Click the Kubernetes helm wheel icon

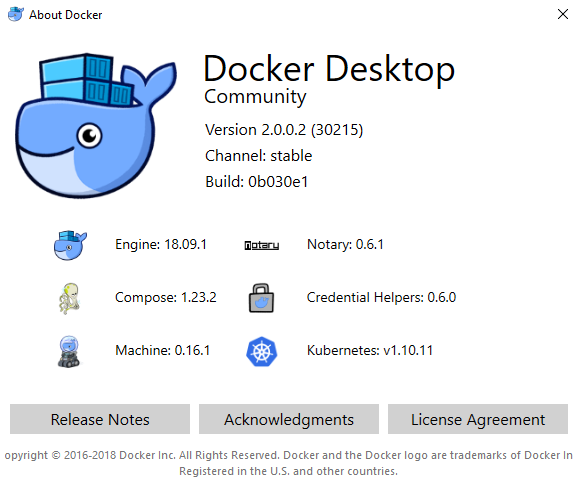(261, 351)
